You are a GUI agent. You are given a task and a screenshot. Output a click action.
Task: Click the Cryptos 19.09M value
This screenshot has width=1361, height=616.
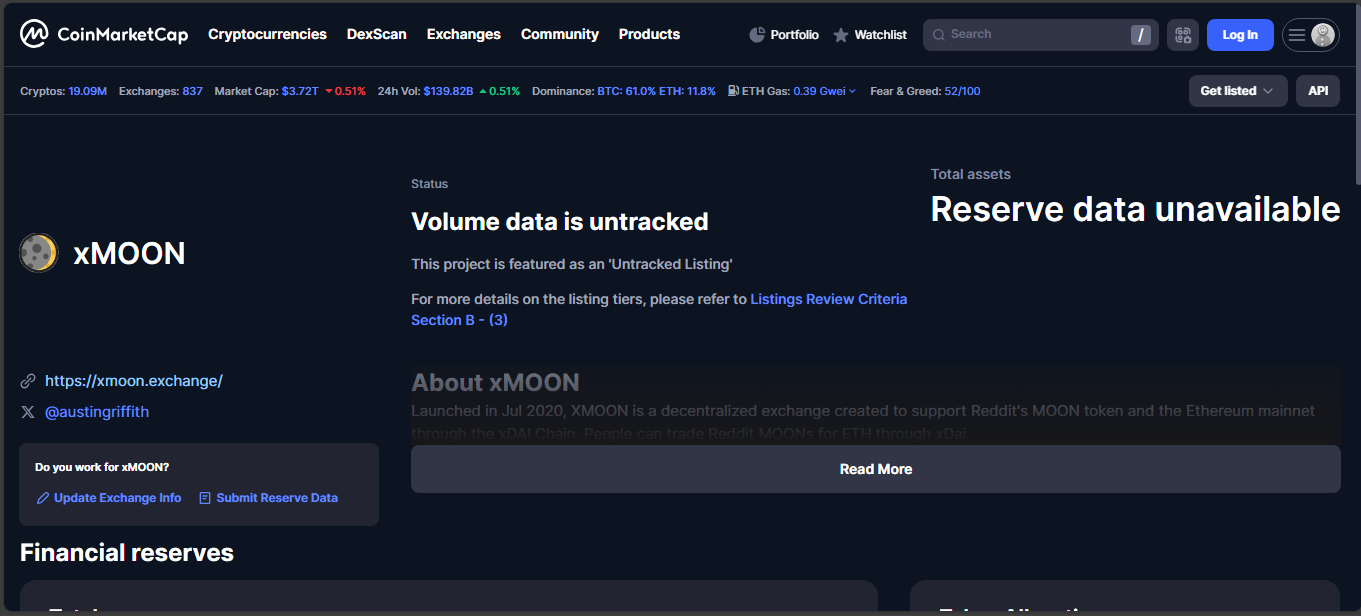pyautogui.click(x=87, y=91)
